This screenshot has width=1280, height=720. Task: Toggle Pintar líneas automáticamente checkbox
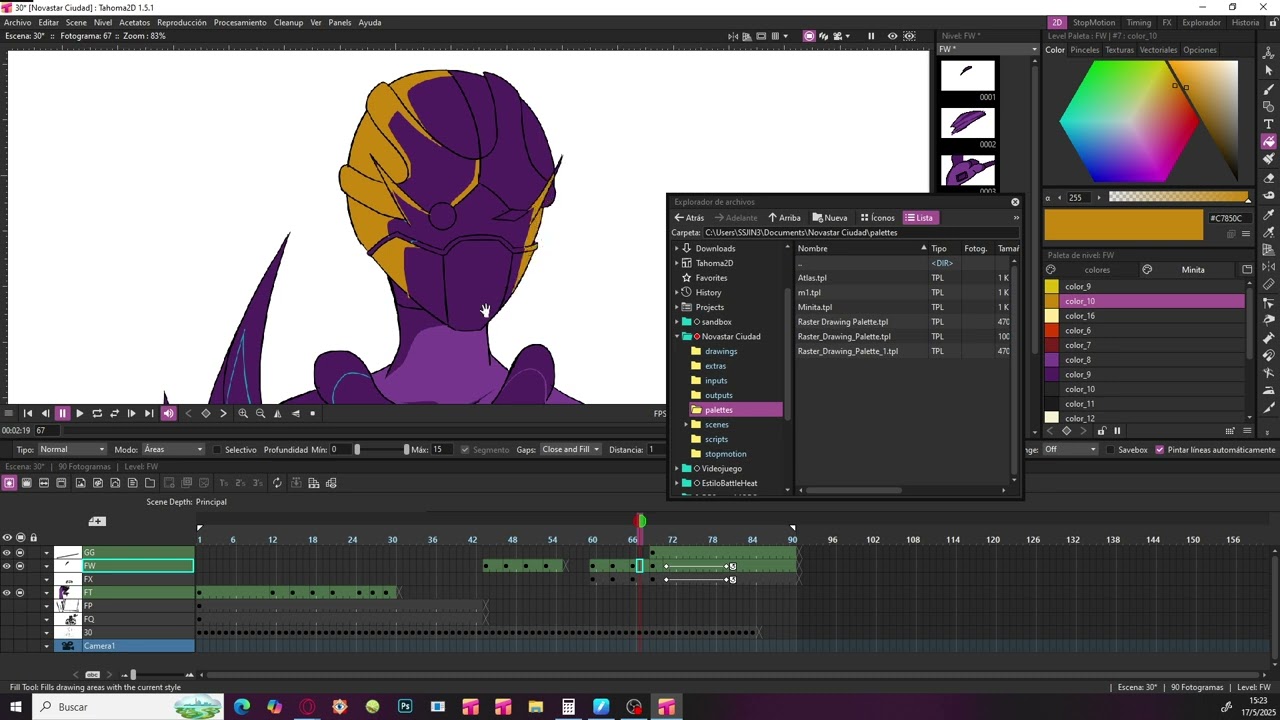(1160, 450)
